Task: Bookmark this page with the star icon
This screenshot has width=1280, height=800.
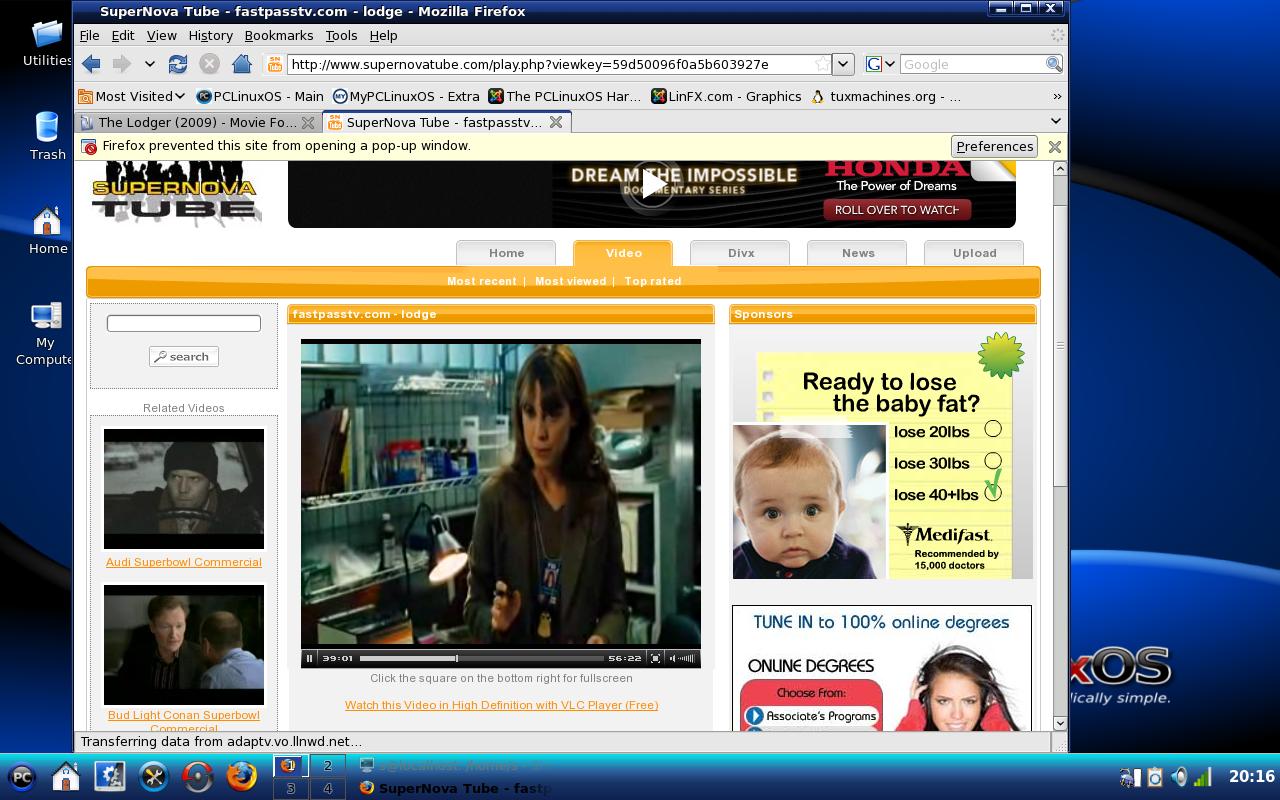Action: coord(822,64)
